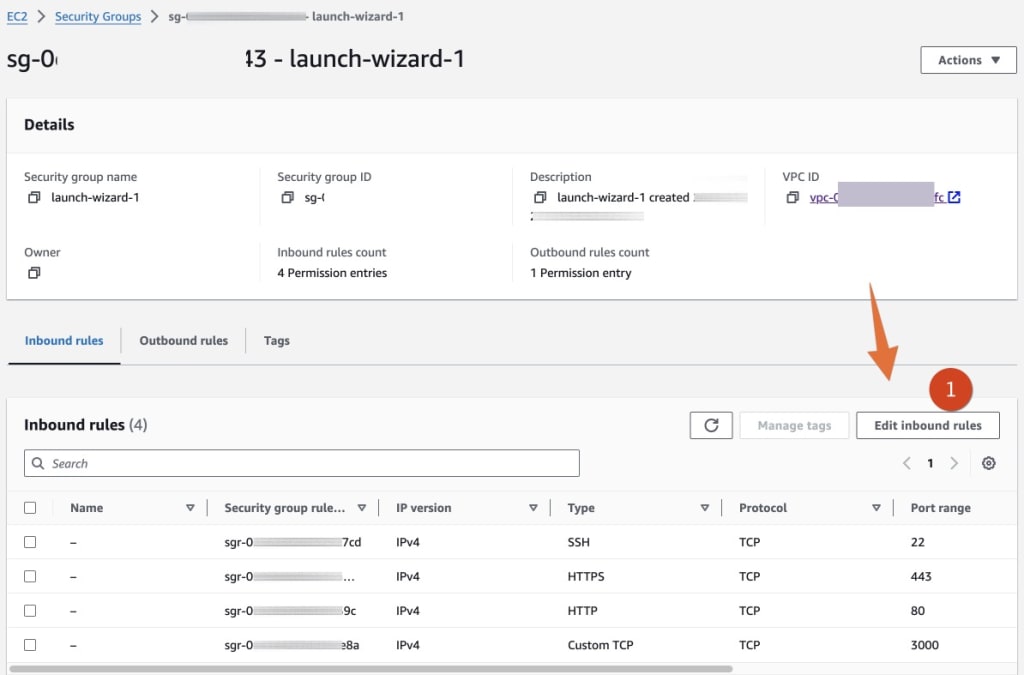This screenshot has height=675, width=1024.
Task: Copy the description text
Action: click(x=540, y=197)
